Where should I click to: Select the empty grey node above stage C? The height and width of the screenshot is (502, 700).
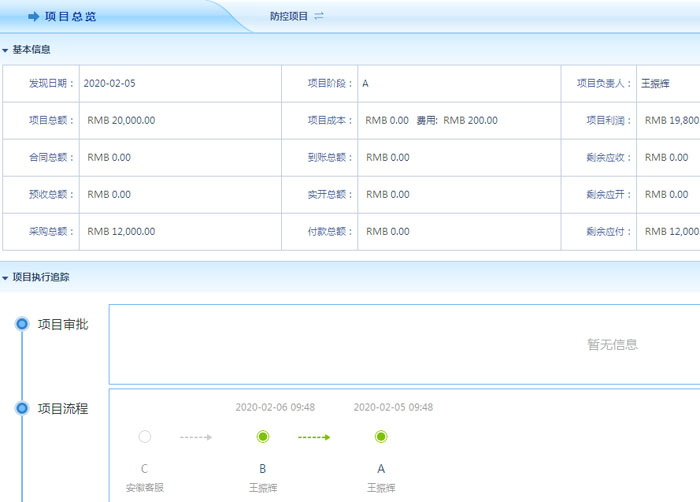(145, 437)
